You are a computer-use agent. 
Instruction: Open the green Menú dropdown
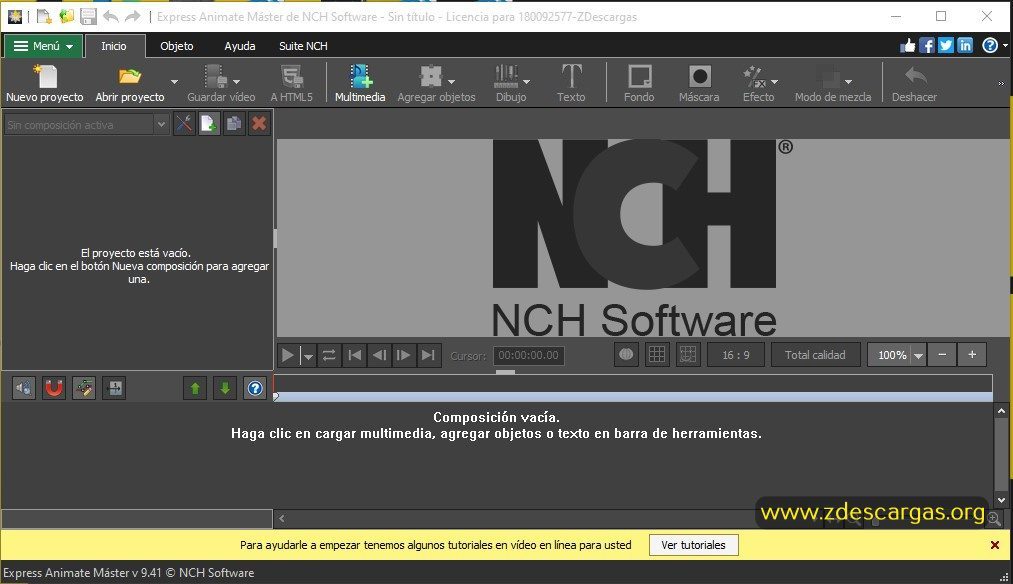point(43,46)
